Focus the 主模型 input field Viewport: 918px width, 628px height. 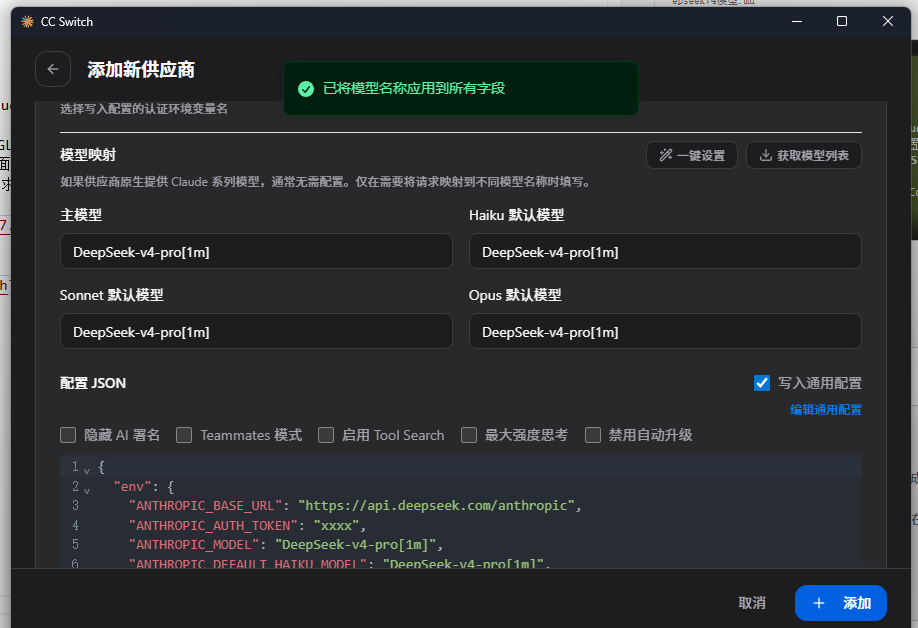pyautogui.click(x=256, y=252)
